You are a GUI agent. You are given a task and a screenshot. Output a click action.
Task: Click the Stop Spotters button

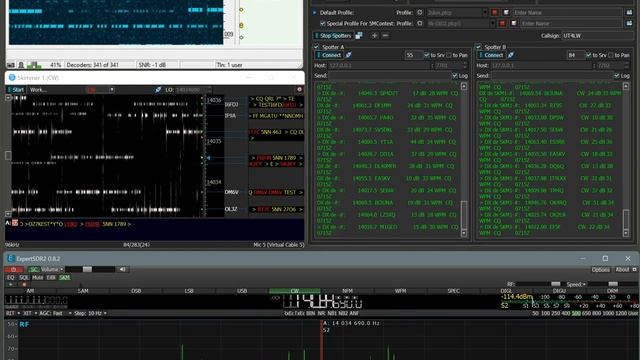click(333, 36)
